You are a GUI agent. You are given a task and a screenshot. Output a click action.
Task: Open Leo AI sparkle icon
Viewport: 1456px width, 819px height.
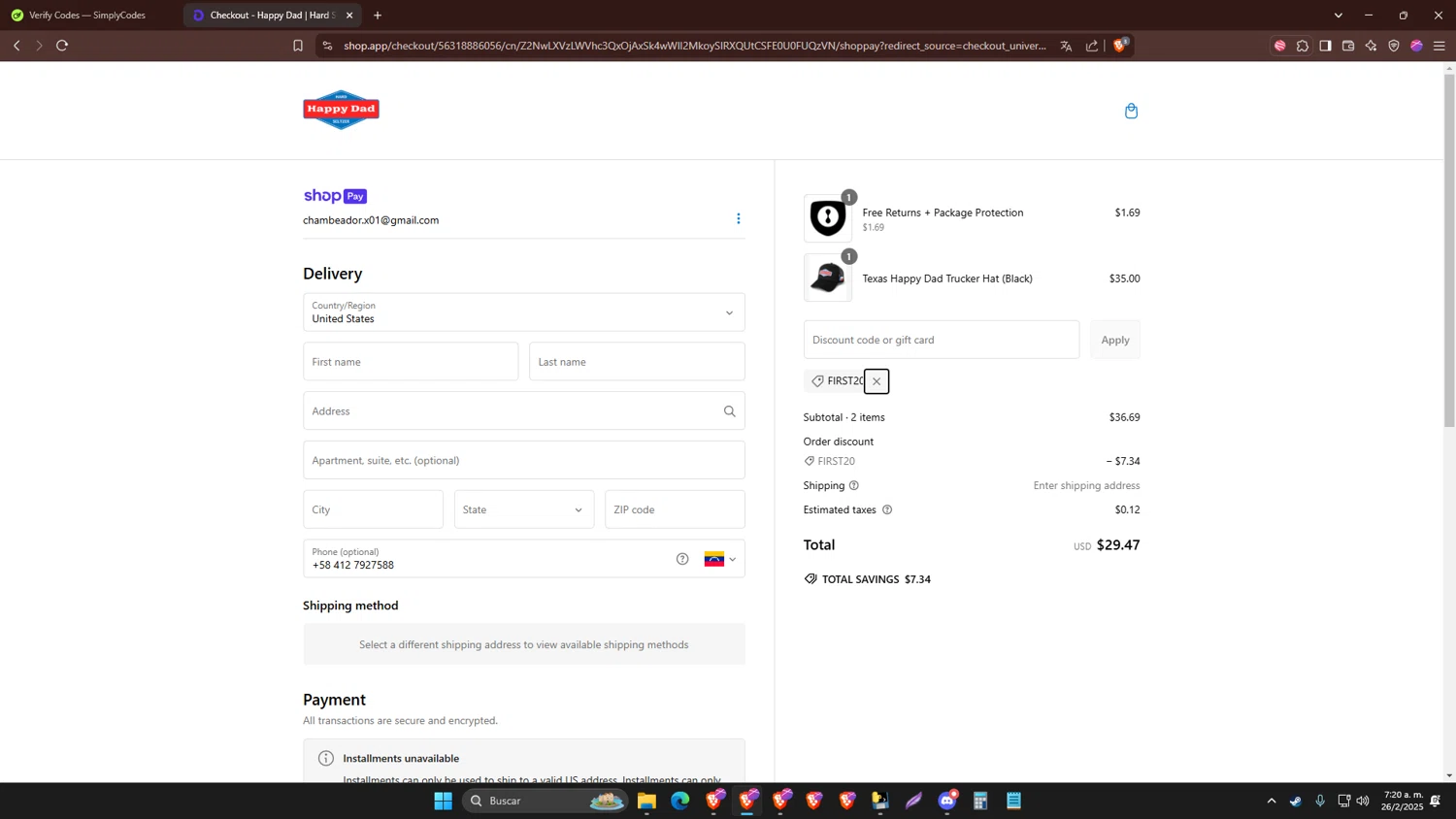click(1371, 46)
